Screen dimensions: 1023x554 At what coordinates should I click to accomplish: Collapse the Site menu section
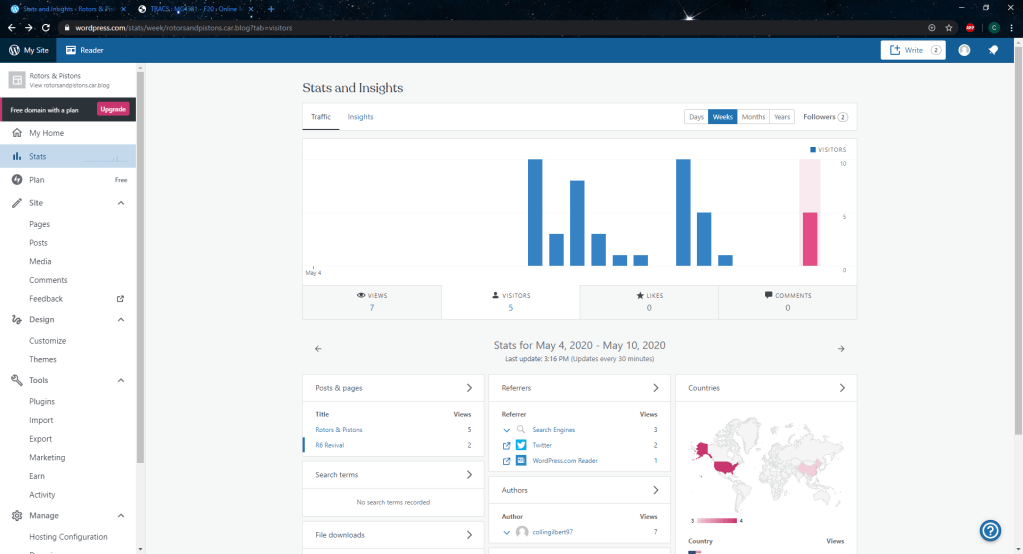(x=121, y=203)
